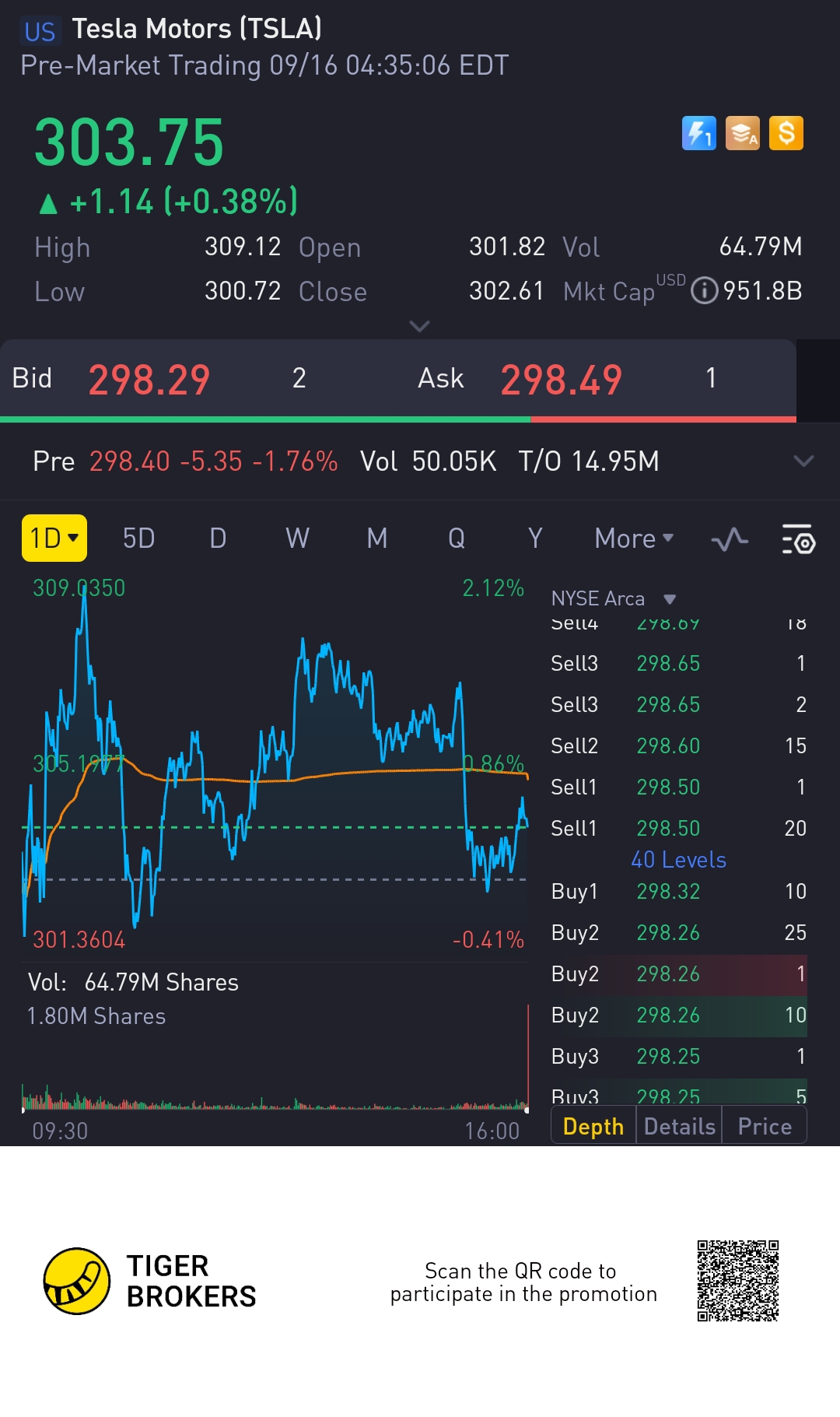Tap the Tesla Motors (TSLA) title
The height and width of the screenshot is (1417, 840).
click(x=197, y=30)
